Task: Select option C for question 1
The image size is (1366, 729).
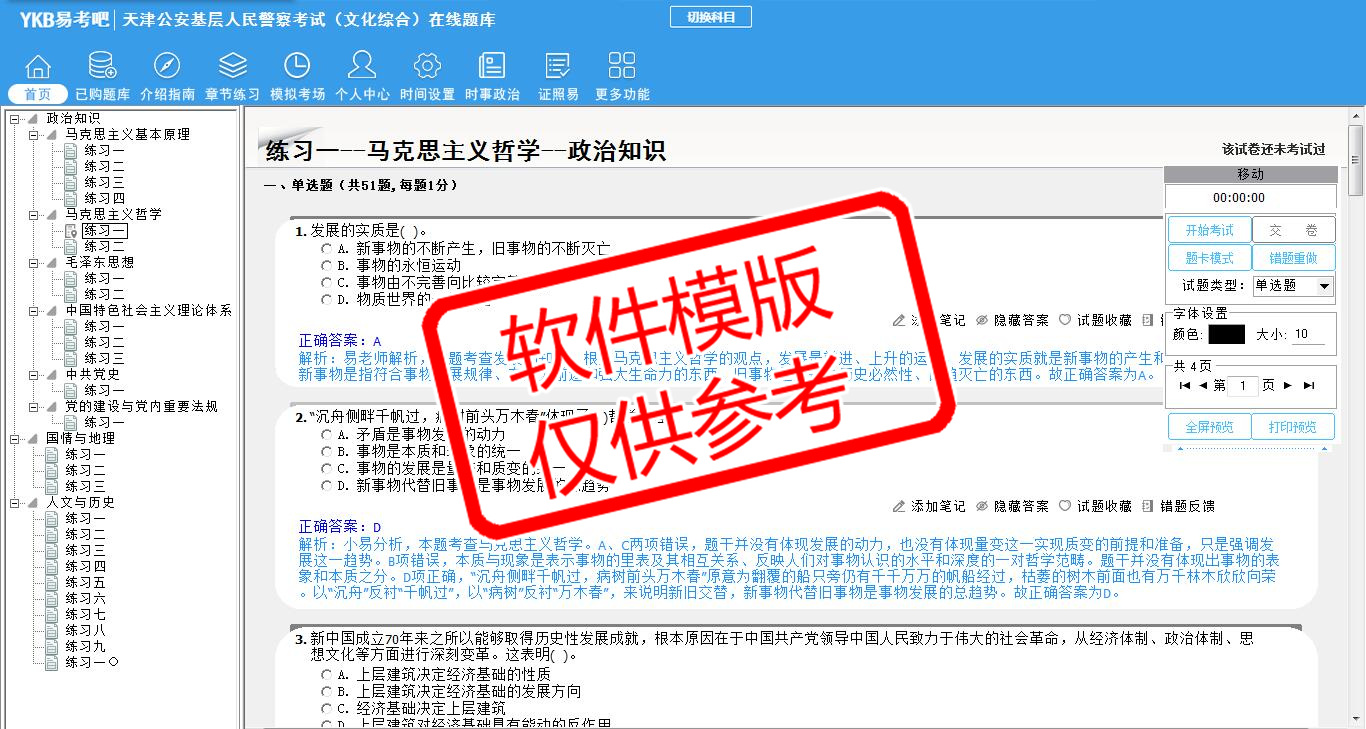Action: (326, 282)
